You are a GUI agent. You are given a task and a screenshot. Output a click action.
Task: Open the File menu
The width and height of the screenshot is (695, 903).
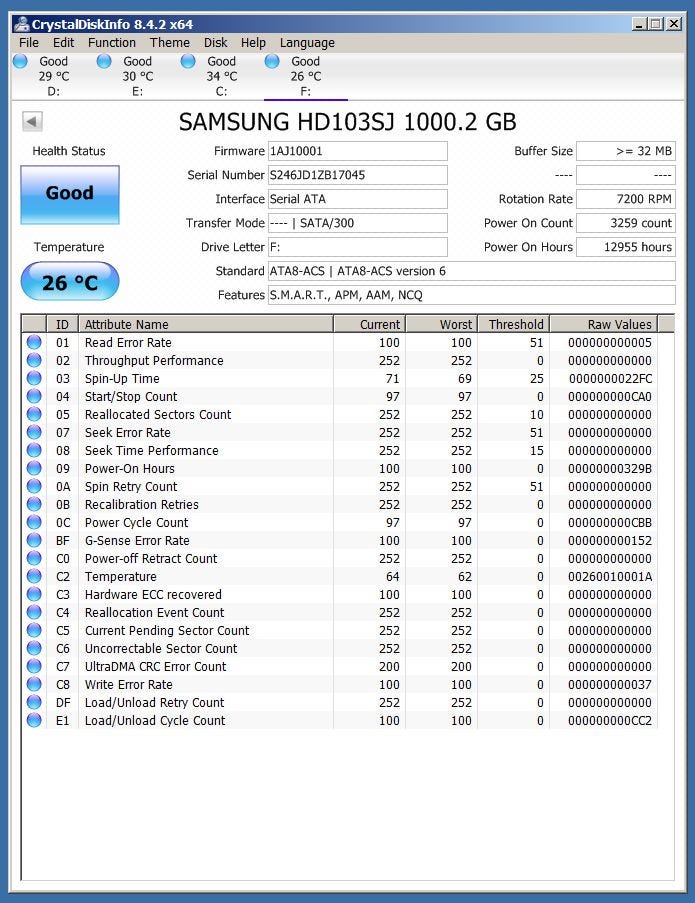[29, 43]
